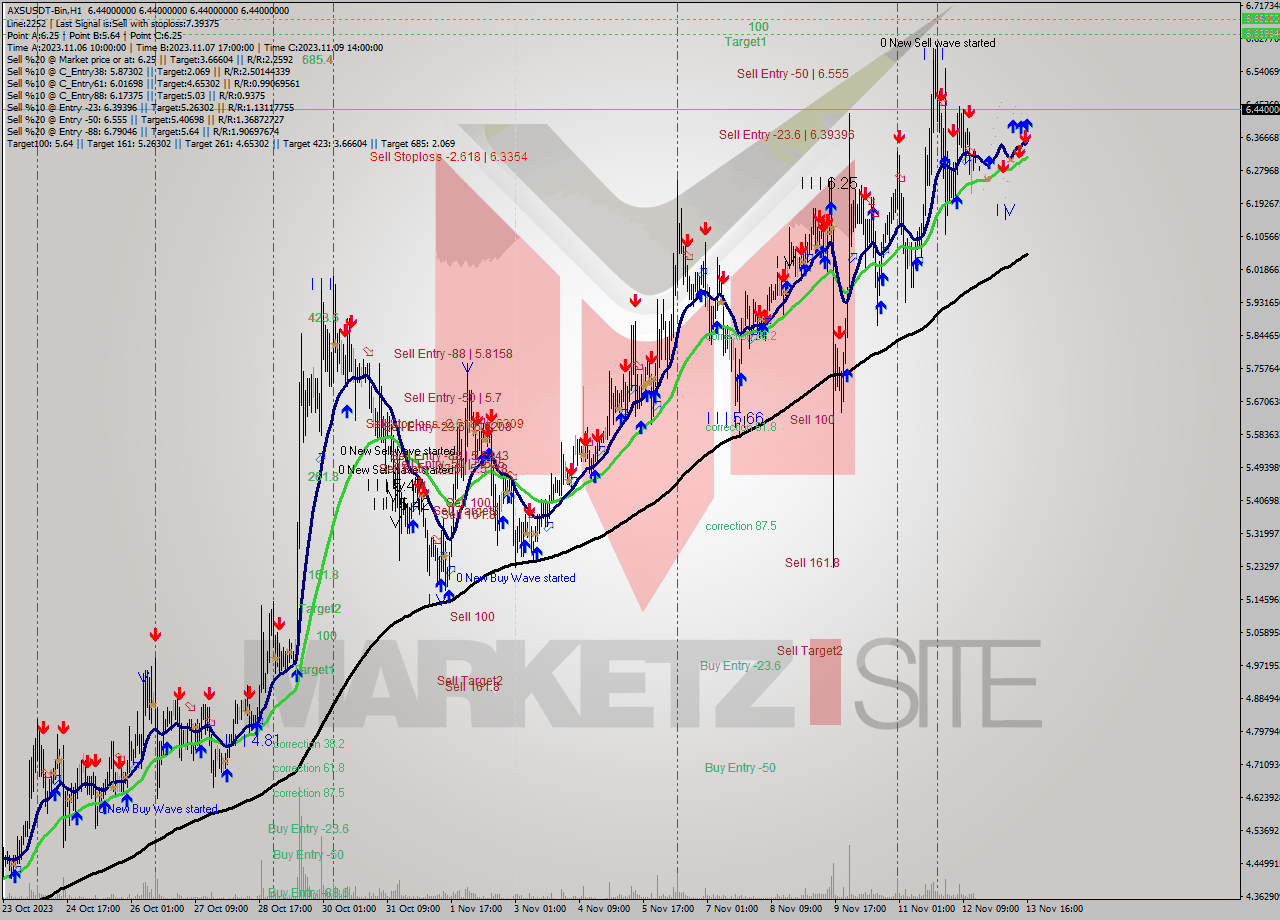This screenshot has height=920, width=1280.
Task: Click the 'correction 38.2' label
Action: coord(308,745)
